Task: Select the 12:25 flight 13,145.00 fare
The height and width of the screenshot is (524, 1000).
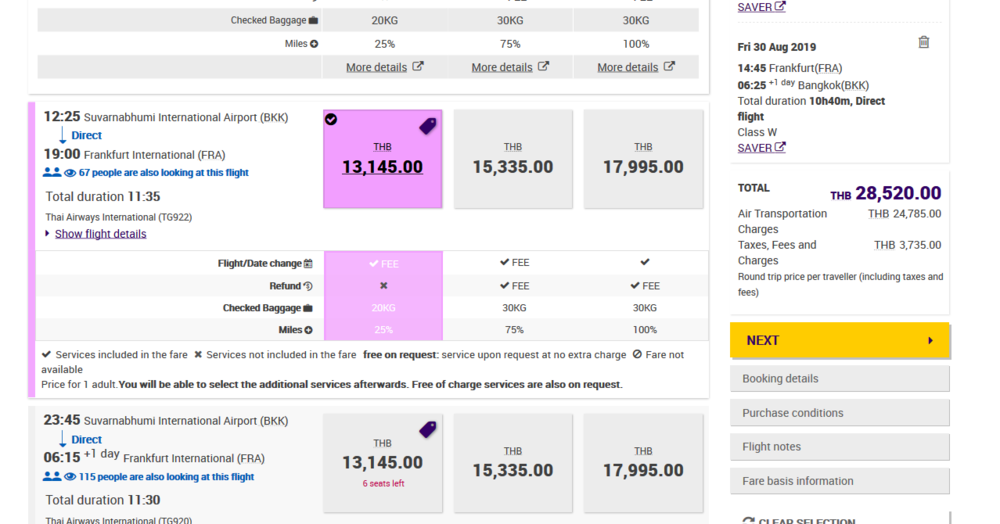Action: tap(383, 159)
